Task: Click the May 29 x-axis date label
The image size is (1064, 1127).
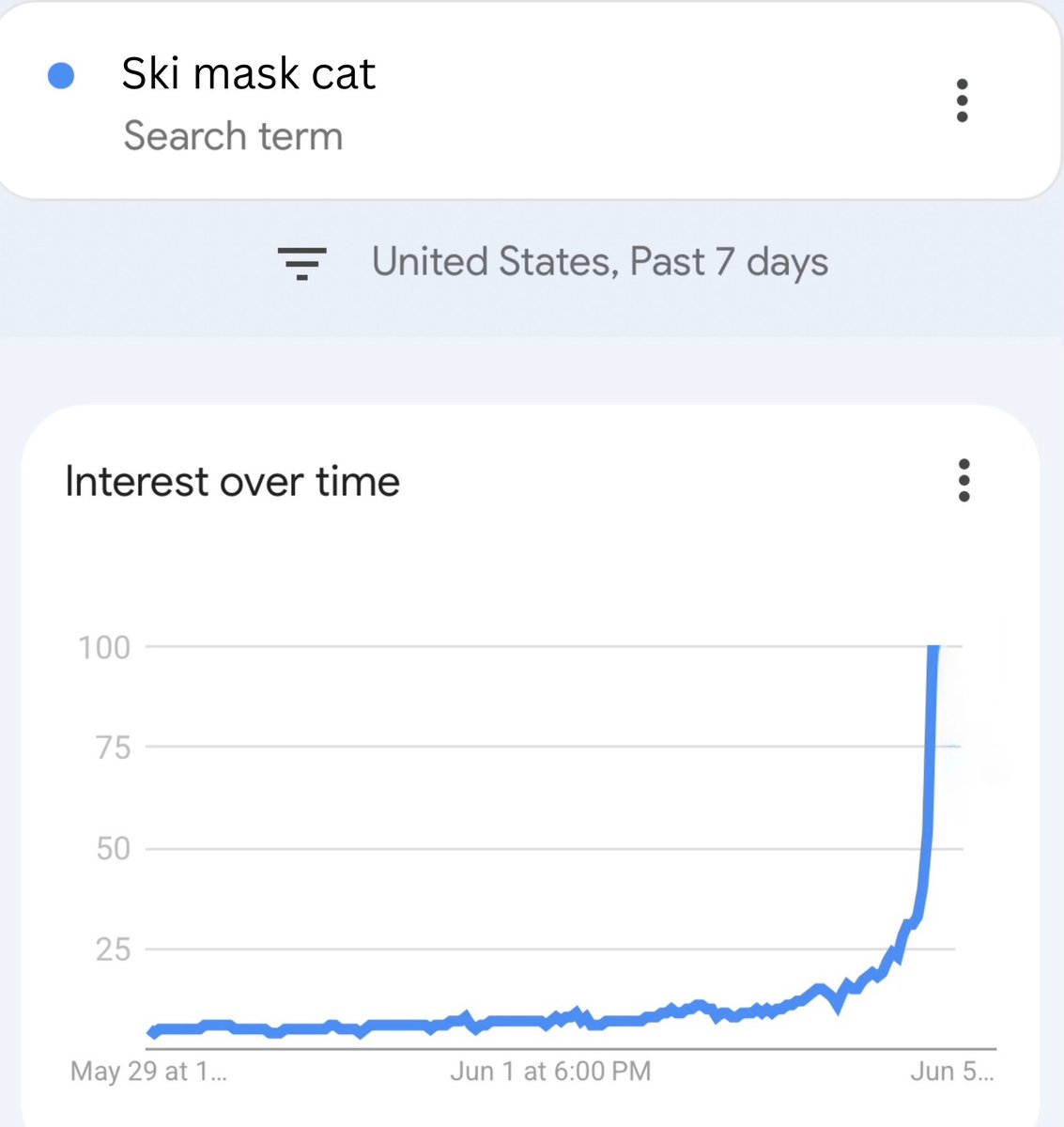Action: tap(148, 1072)
